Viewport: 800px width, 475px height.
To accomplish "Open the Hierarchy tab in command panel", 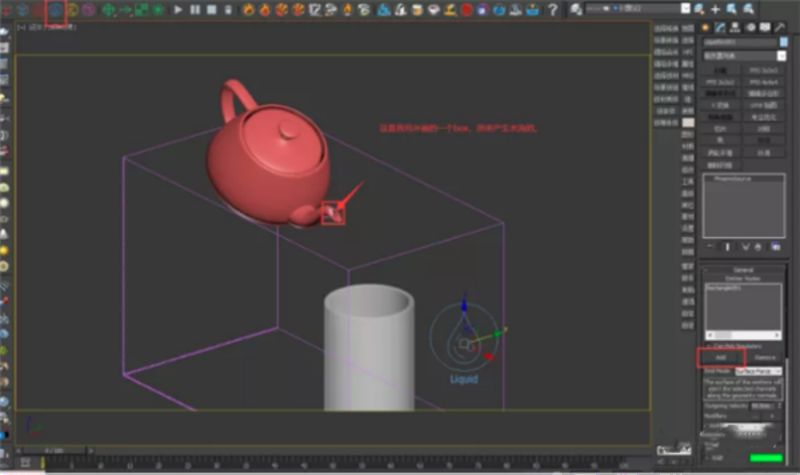I will point(733,27).
